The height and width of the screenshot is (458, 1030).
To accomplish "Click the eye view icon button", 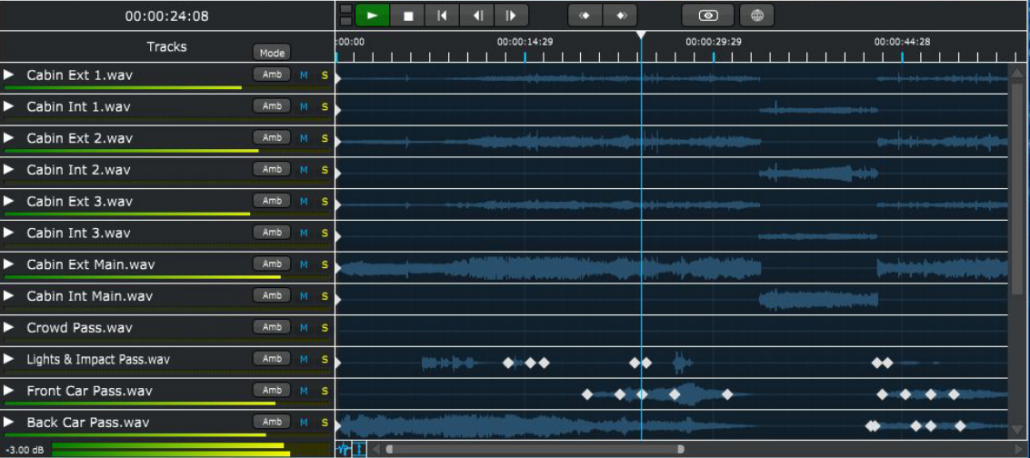I will tap(708, 15).
